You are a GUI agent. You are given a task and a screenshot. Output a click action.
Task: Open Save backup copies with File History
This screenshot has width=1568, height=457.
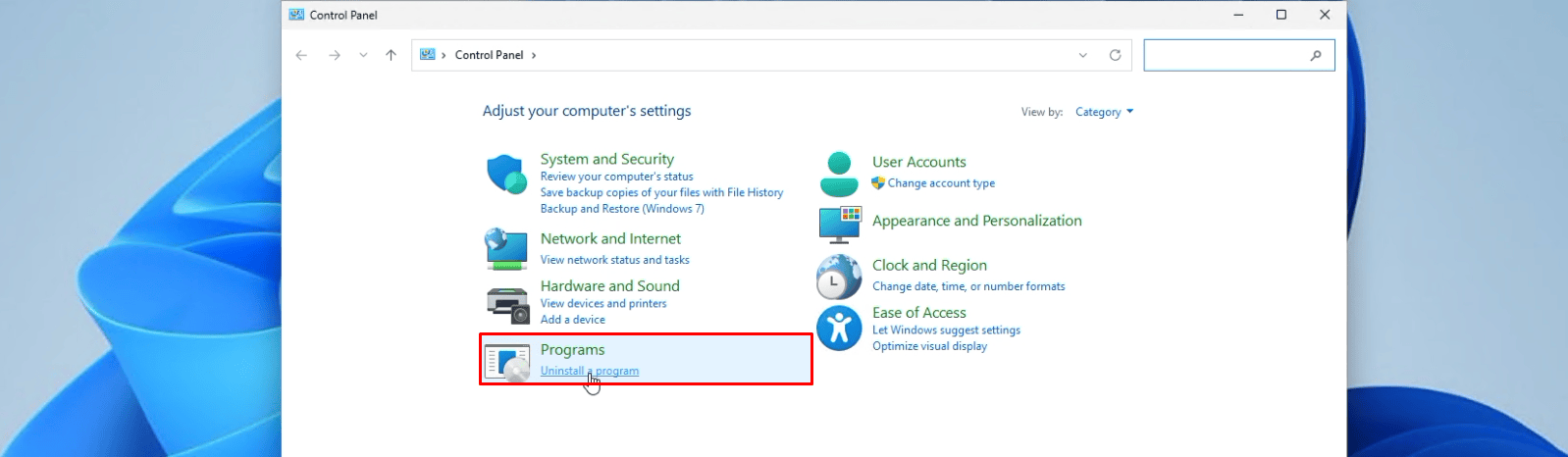coord(661,192)
